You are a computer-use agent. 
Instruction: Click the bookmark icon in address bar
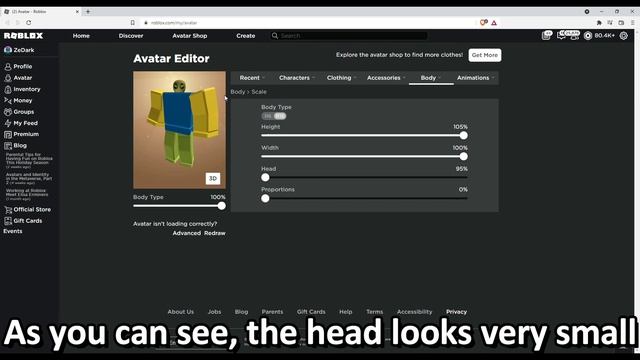133,23
